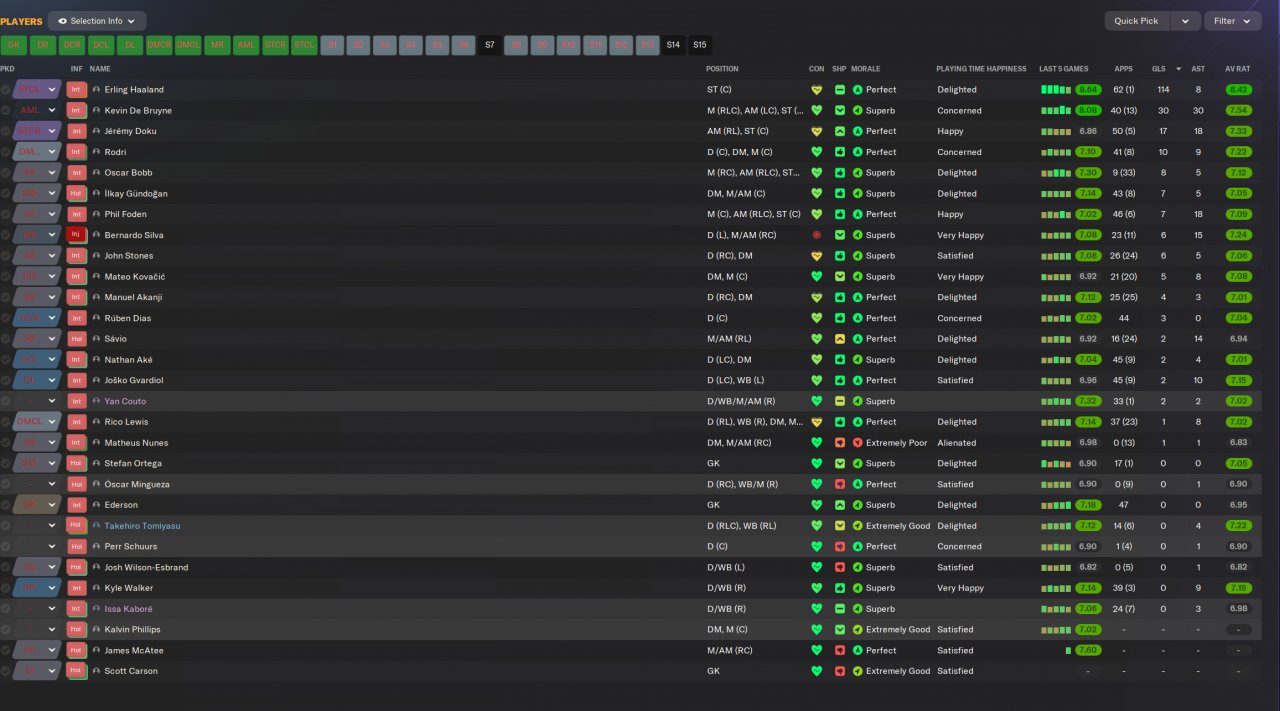This screenshot has width=1280, height=711.
Task: Click Haaland's 114 goals value
Action: pos(1163,90)
